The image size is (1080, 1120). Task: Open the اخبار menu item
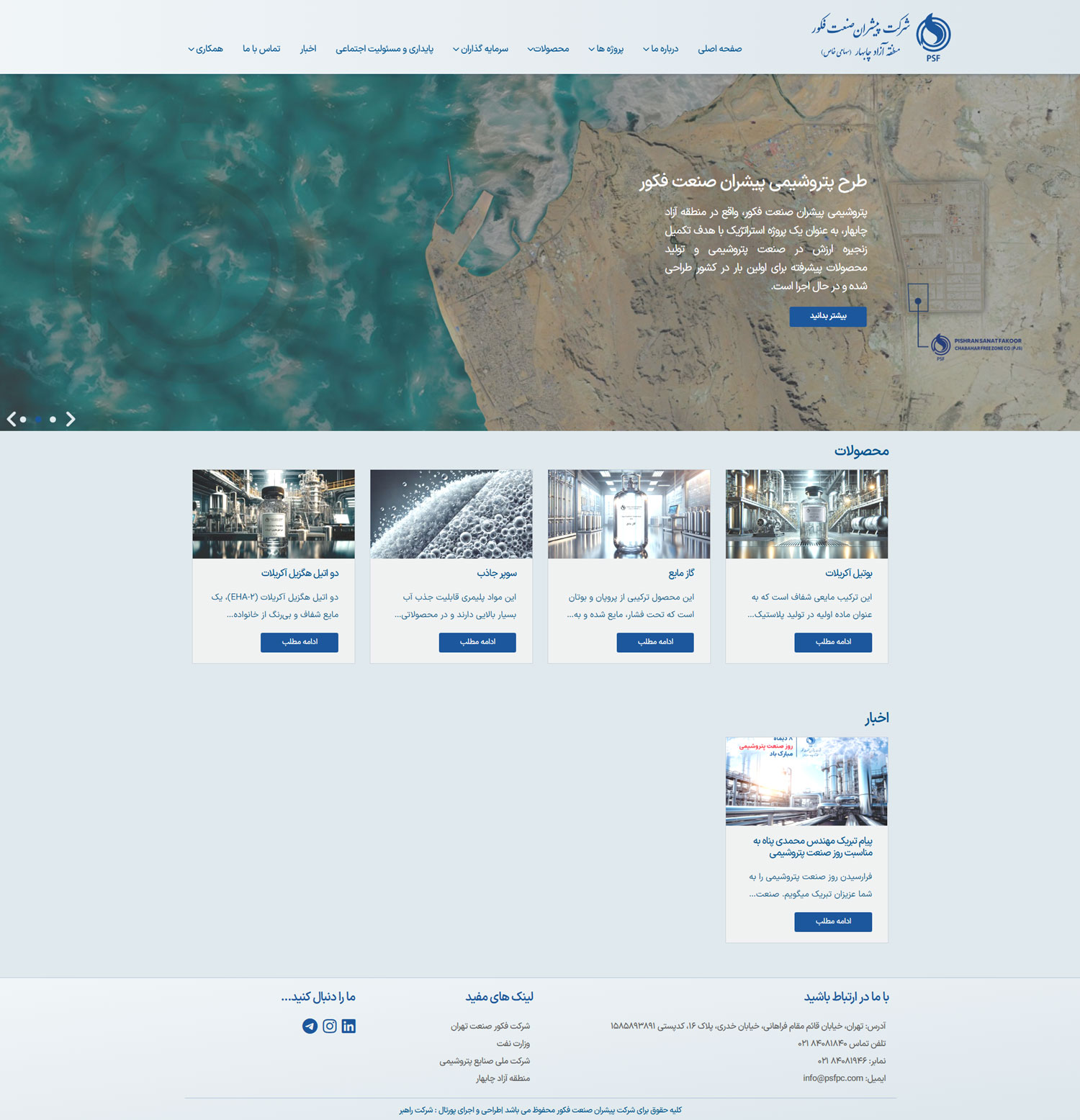tap(308, 49)
